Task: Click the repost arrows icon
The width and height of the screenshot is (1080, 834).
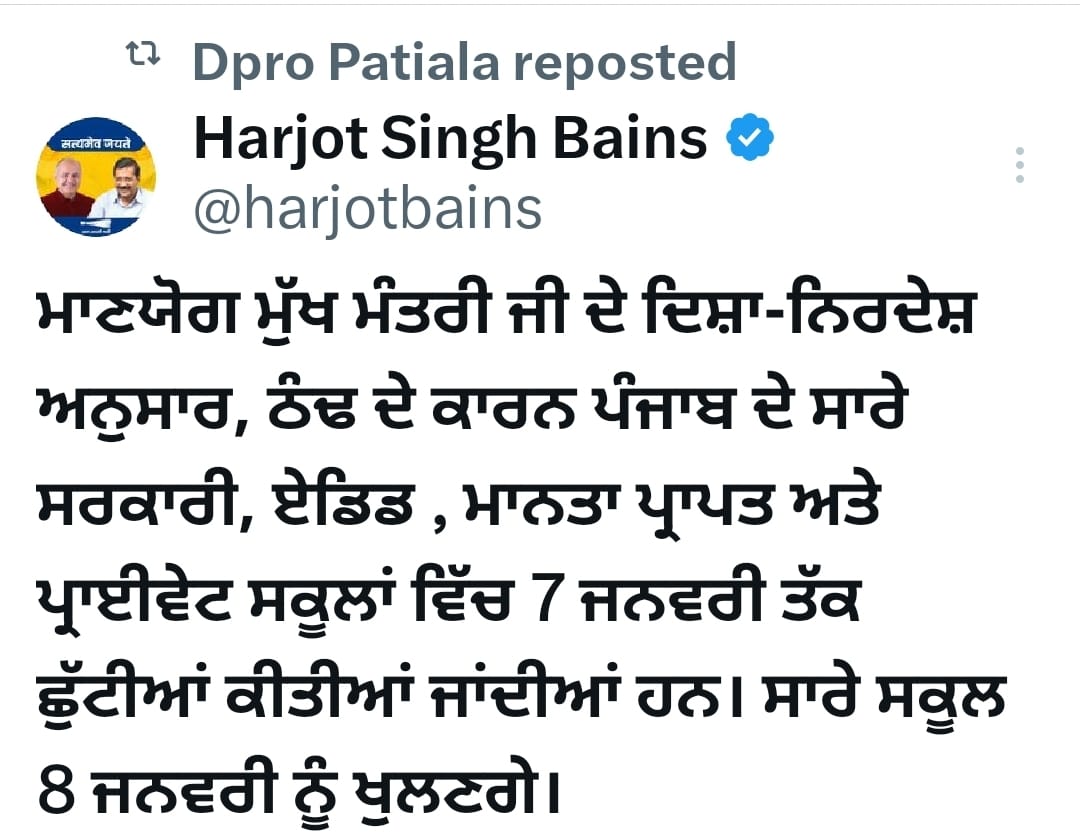Action: pos(143,53)
